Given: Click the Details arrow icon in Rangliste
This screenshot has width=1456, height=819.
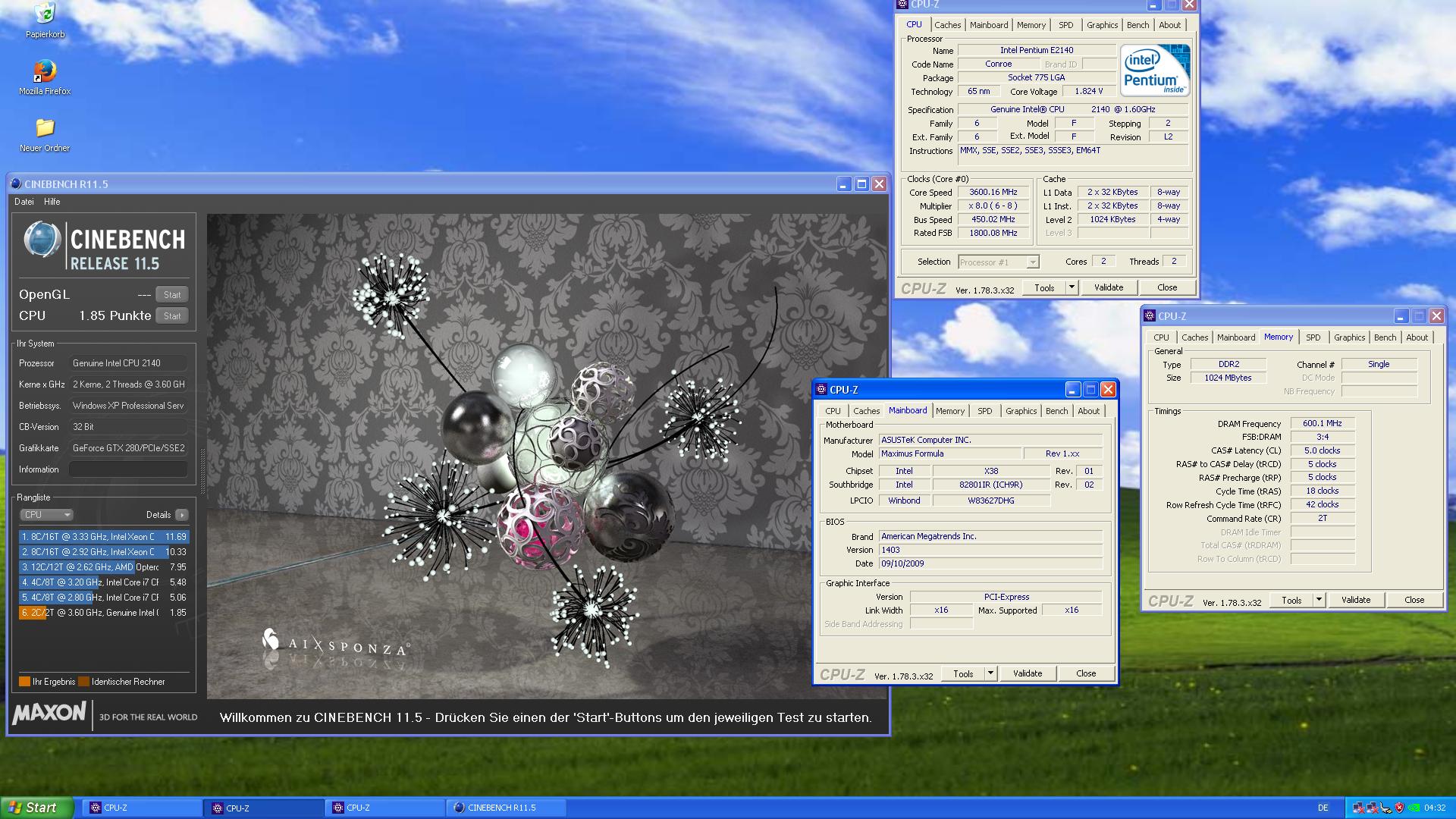Looking at the screenshot, I should click(x=182, y=515).
